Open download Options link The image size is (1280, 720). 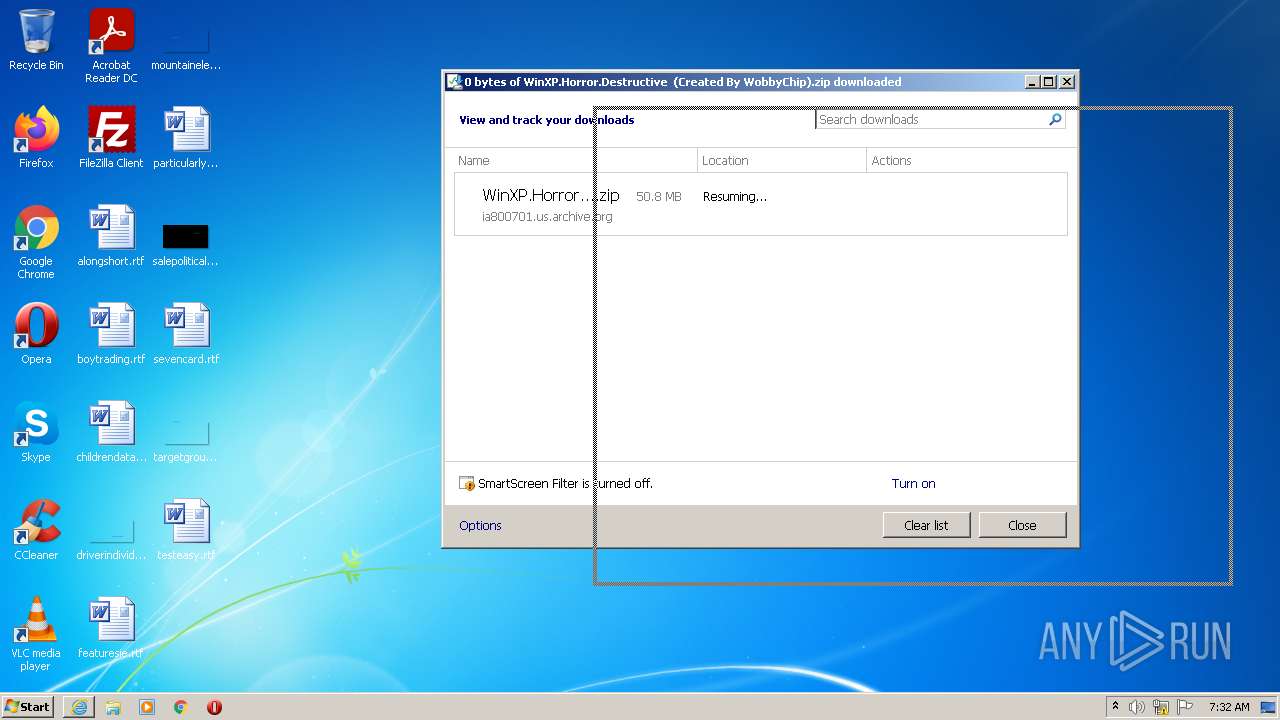pos(480,526)
